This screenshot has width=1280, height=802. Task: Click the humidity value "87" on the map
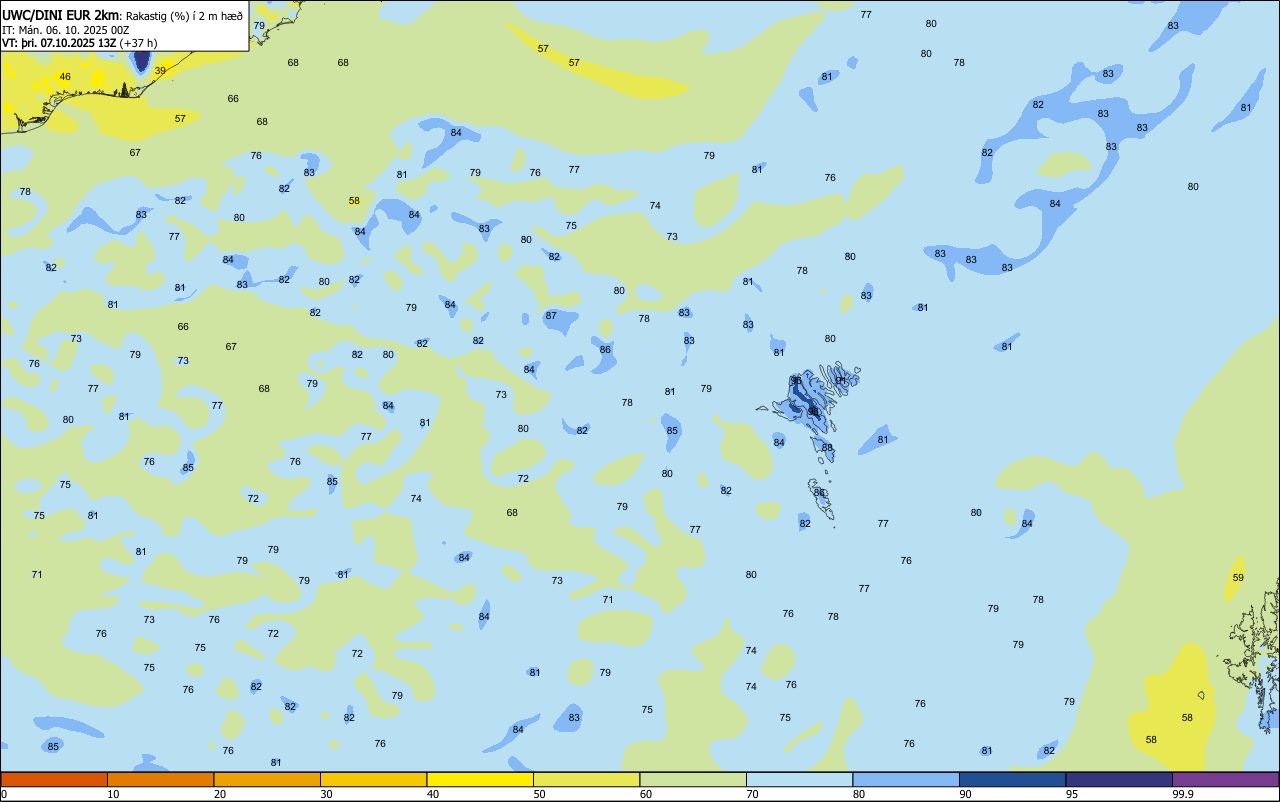tap(551, 316)
